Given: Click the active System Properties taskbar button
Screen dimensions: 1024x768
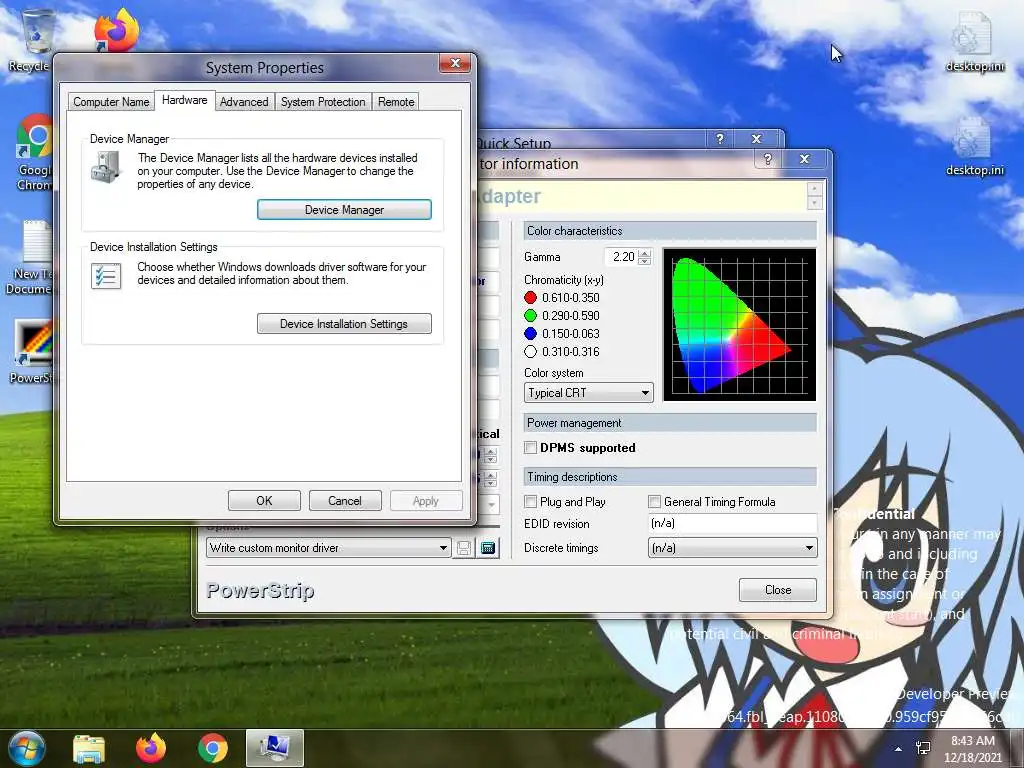Looking at the screenshot, I should click(x=275, y=748).
